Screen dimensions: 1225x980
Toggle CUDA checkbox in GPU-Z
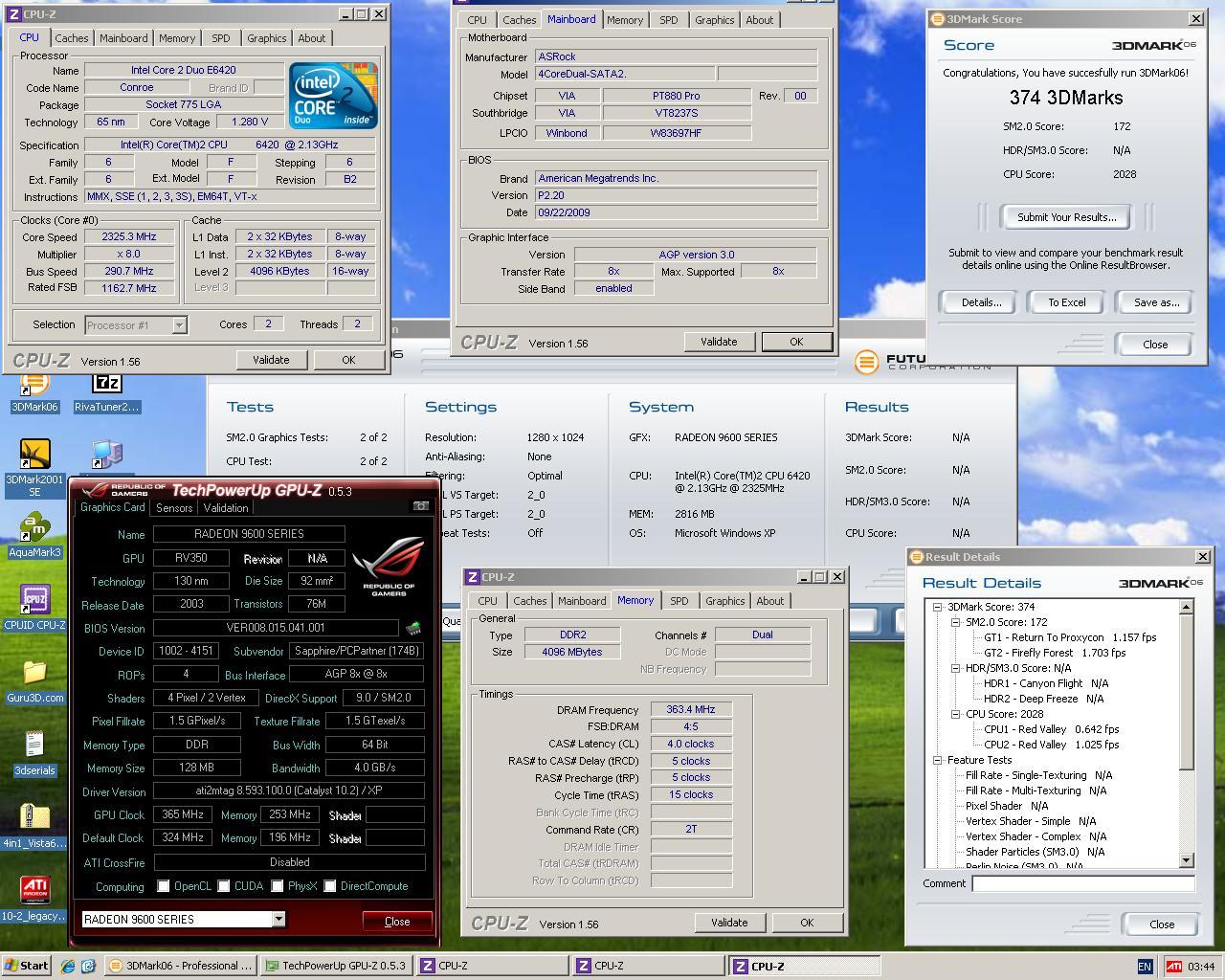(x=224, y=886)
